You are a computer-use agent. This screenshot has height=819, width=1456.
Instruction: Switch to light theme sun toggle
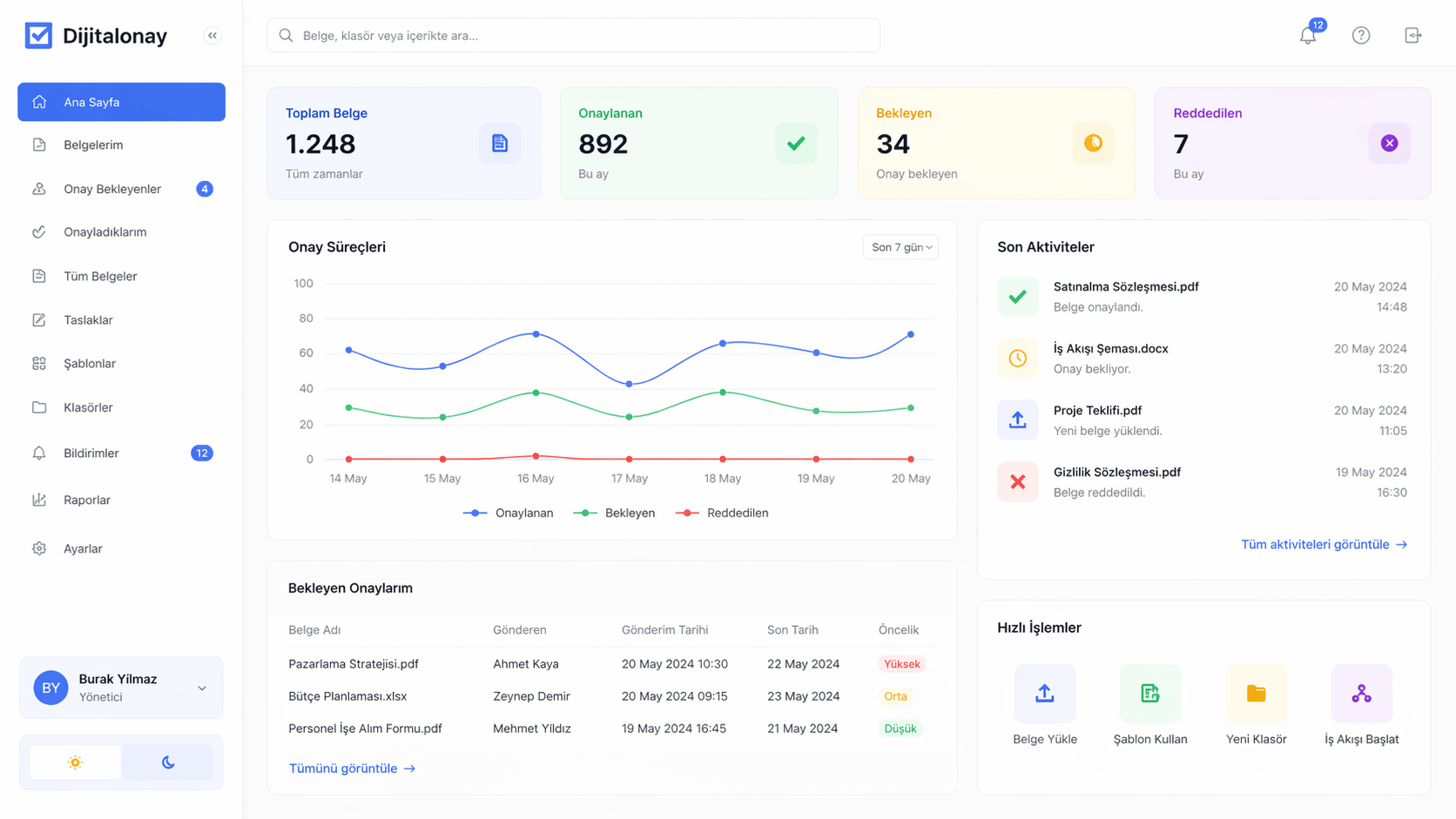[76, 762]
